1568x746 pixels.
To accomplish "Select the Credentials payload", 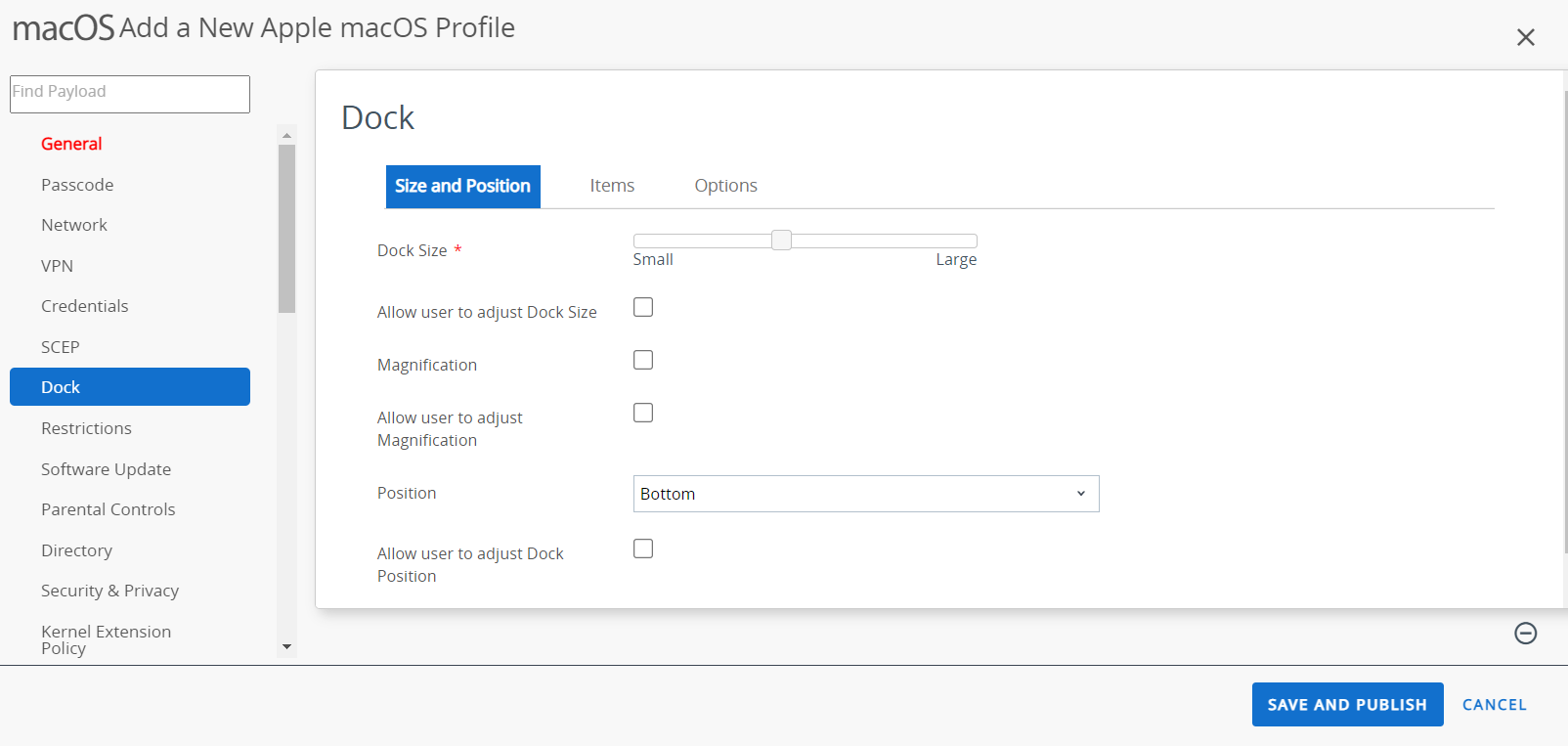I will tap(85, 306).
